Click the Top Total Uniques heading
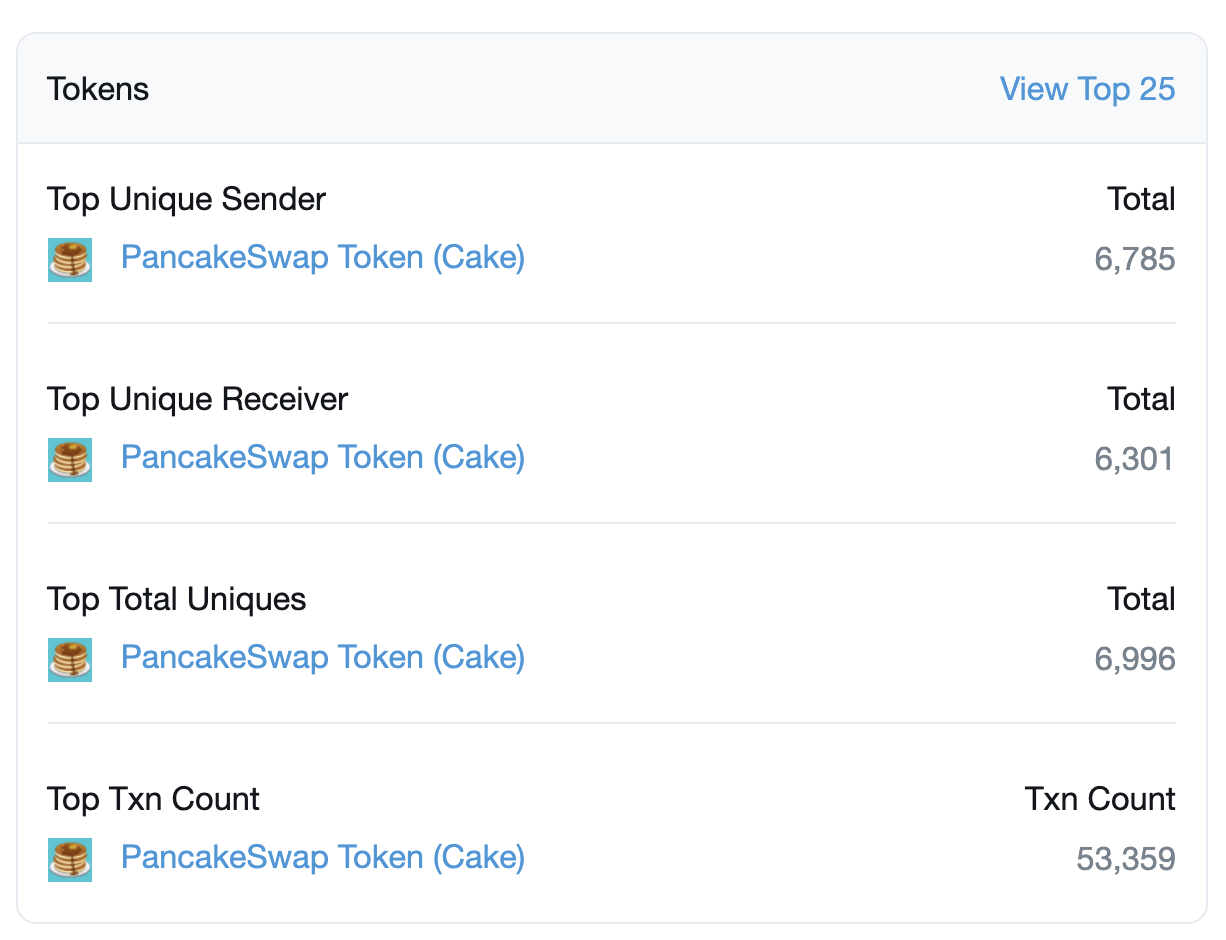This screenshot has width=1226, height=940. coord(176,599)
